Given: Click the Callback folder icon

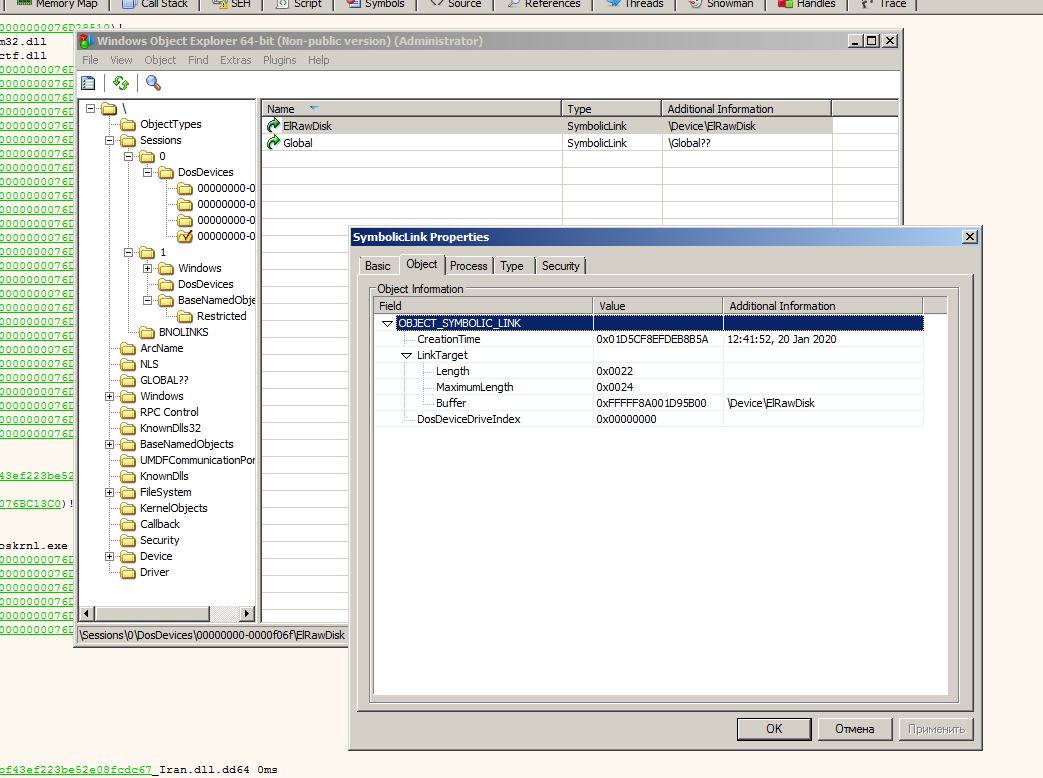Looking at the screenshot, I should (128, 525).
